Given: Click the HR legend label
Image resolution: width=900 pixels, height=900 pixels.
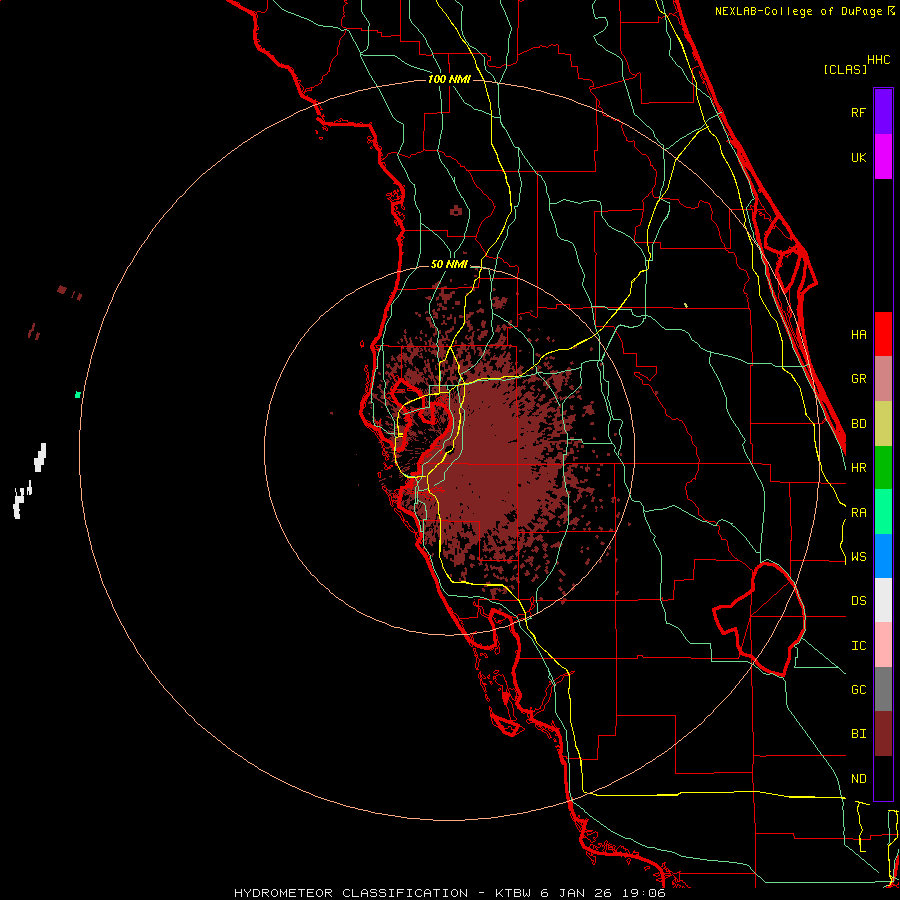Looking at the screenshot, I should (x=858, y=468).
